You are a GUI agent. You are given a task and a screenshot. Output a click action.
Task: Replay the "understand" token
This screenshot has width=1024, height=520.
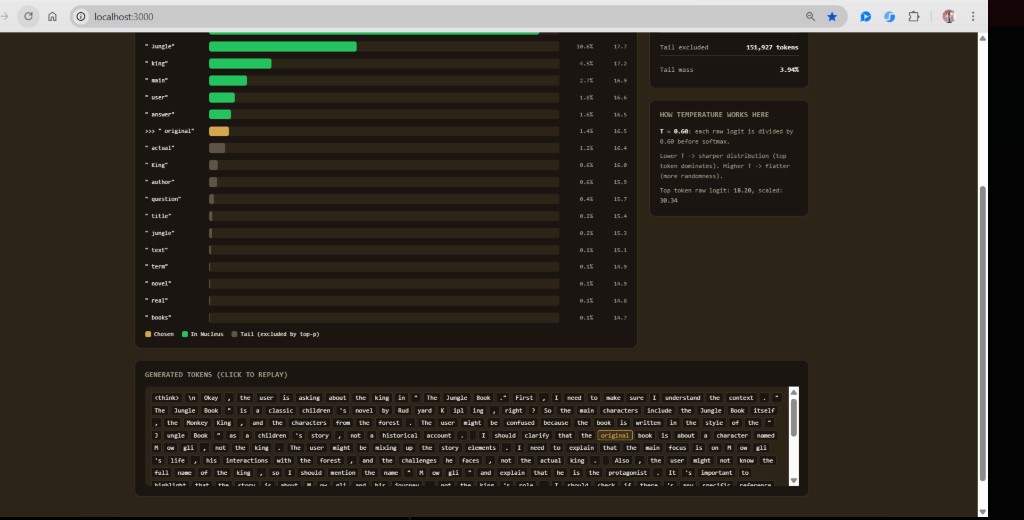[684, 398]
